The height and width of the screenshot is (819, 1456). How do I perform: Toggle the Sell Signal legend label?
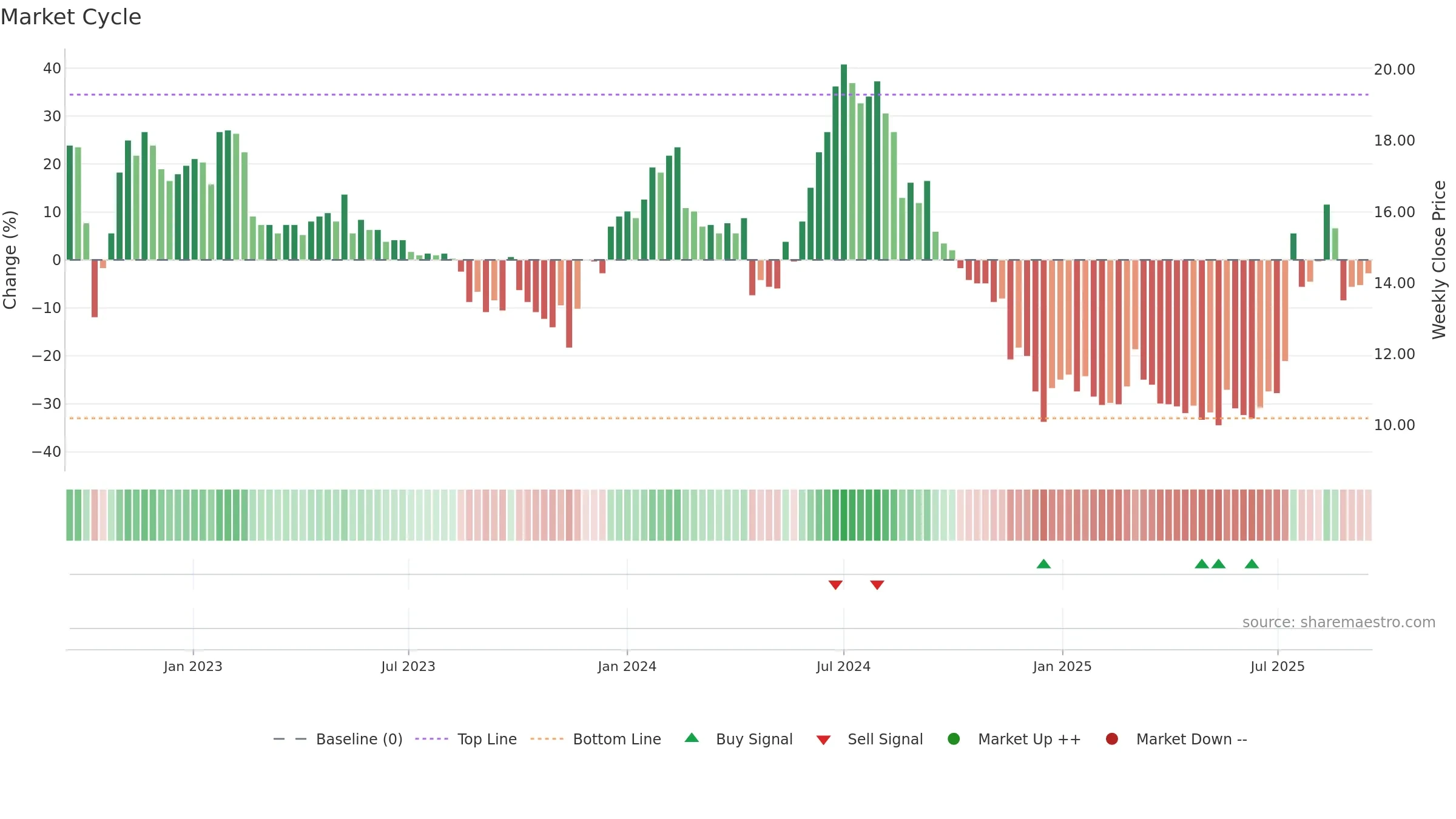click(x=885, y=739)
